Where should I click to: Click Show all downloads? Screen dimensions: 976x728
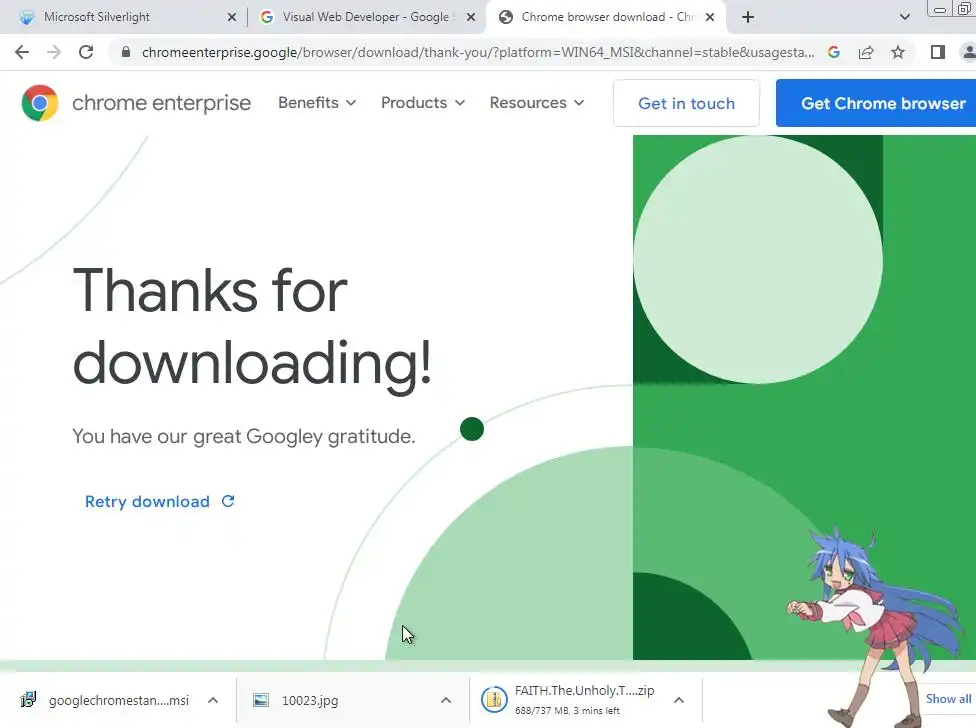click(x=948, y=699)
